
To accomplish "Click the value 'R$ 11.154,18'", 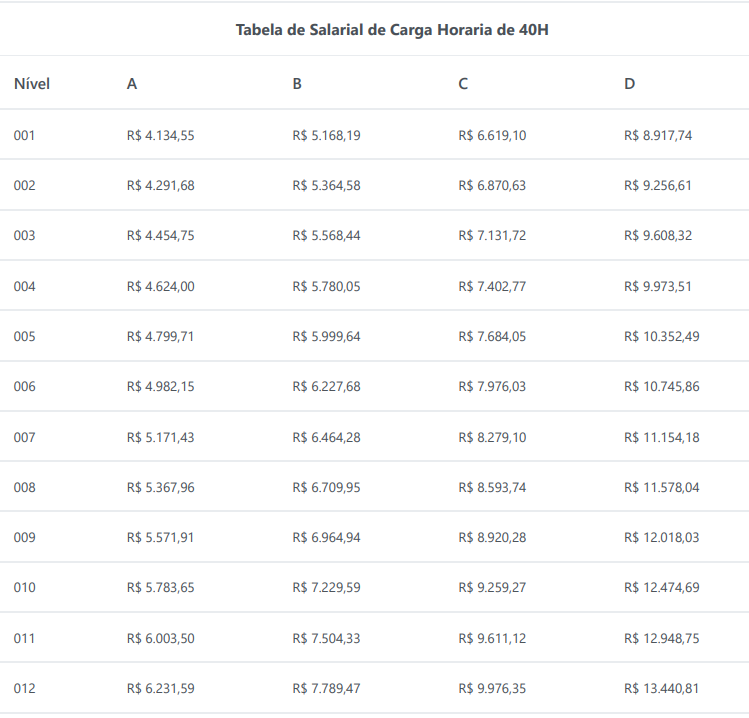I will 662,437.
